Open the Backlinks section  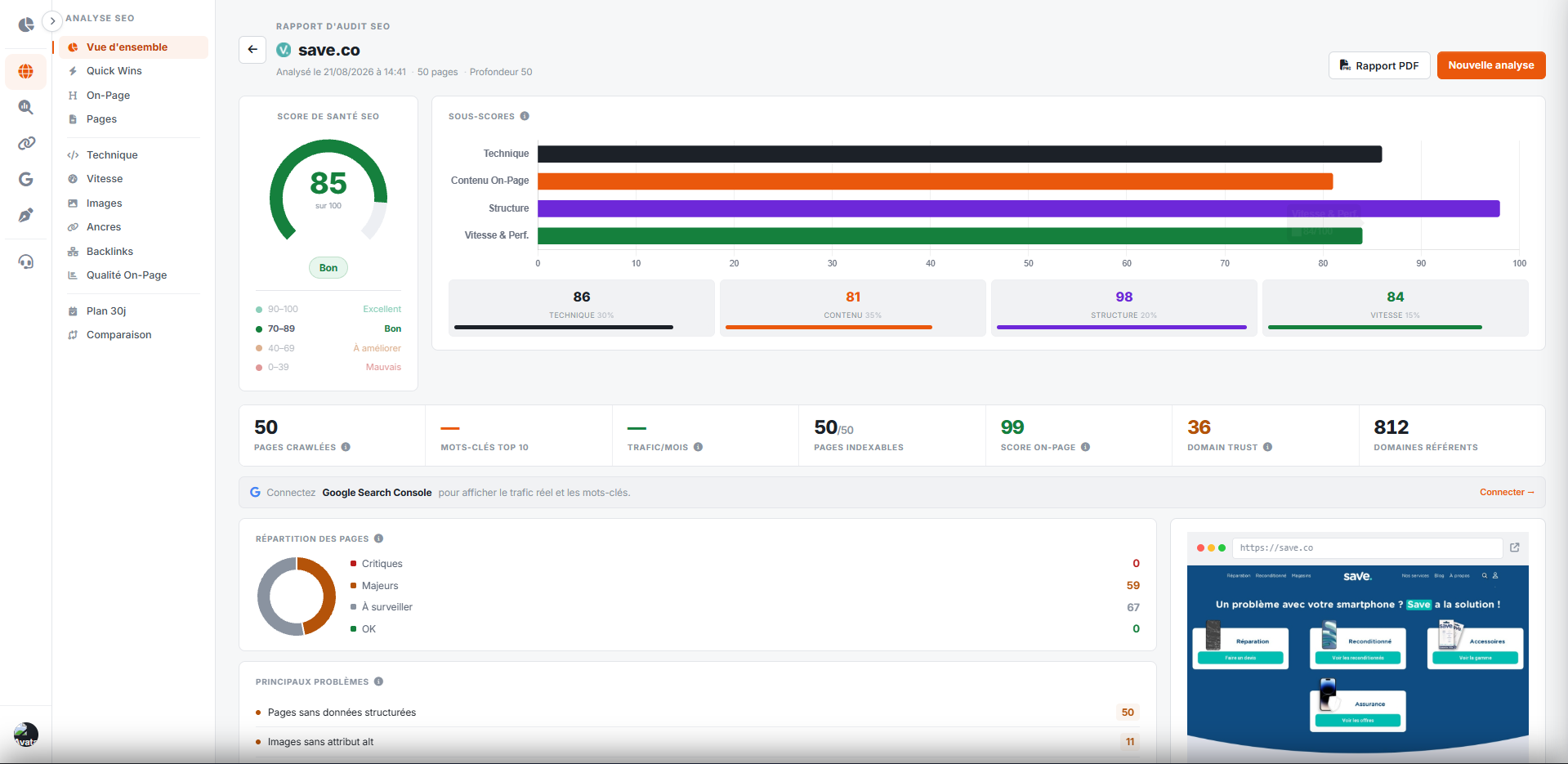tap(133, 252)
